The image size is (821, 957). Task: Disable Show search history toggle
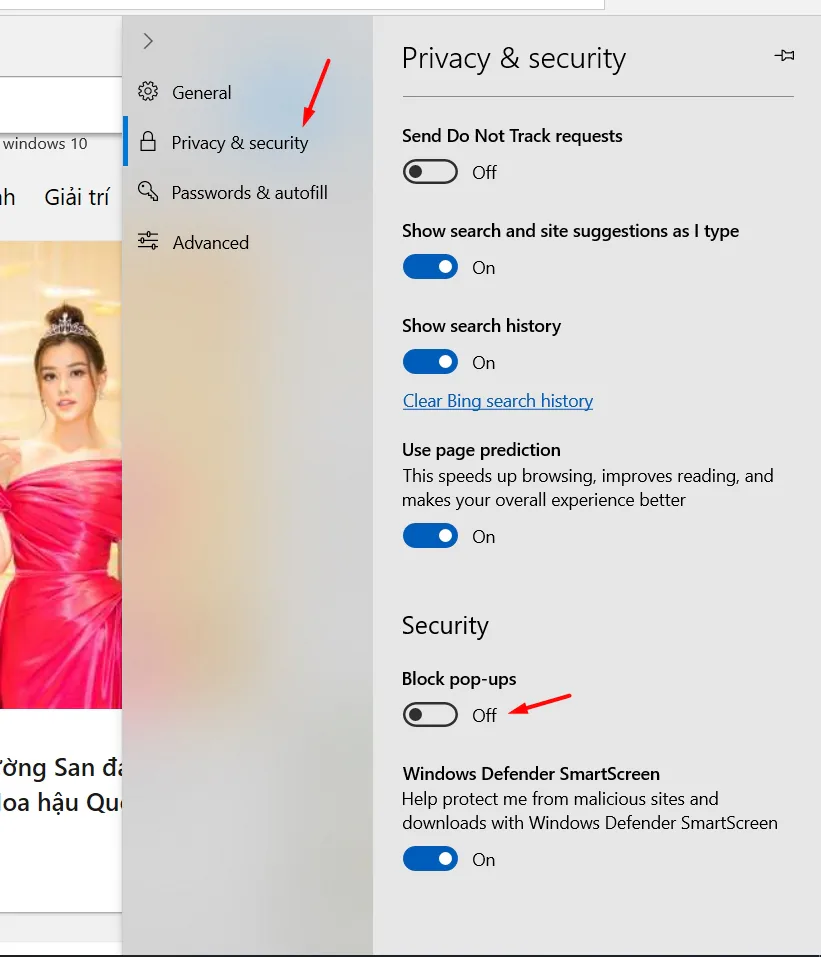pos(430,362)
